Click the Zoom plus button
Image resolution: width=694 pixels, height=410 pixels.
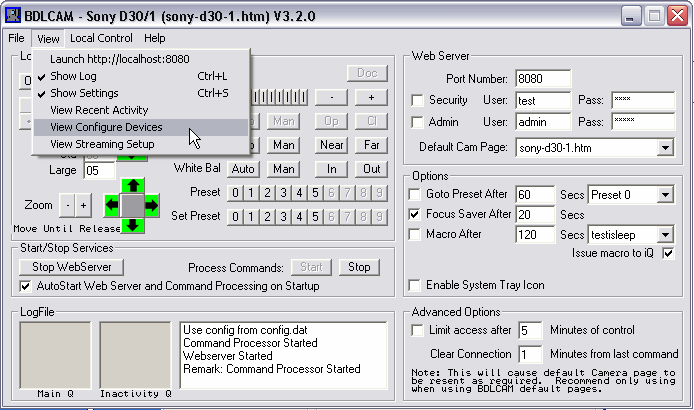[83, 205]
